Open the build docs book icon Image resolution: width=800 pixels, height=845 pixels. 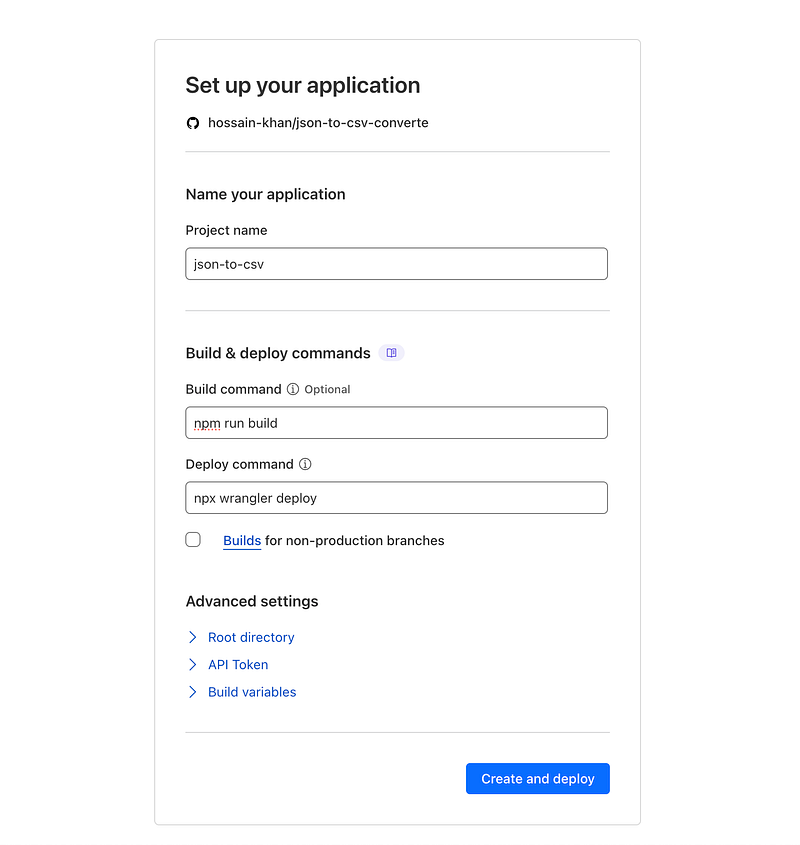pos(391,353)
